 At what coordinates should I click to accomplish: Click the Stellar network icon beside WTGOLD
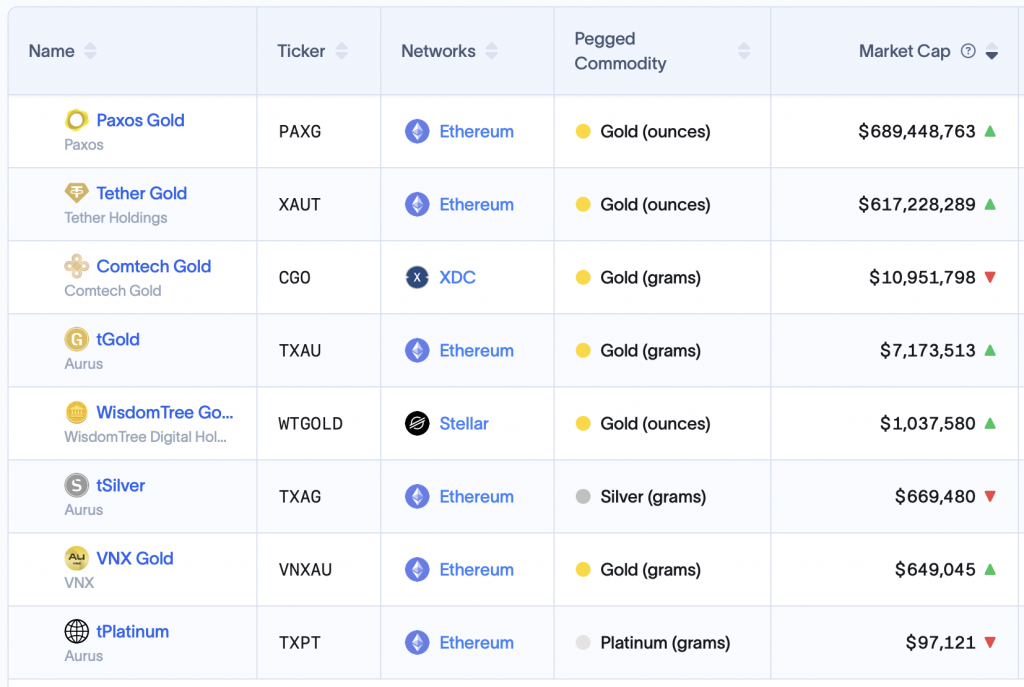click(x=419, y=423)
